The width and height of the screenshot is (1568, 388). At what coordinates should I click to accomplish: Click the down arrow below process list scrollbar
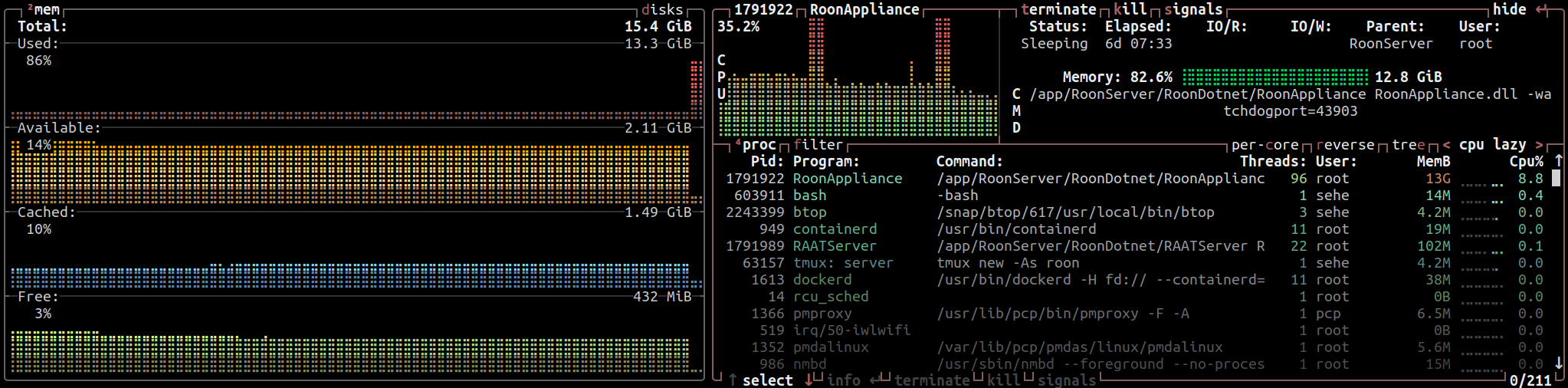(x=1558, y=363)
